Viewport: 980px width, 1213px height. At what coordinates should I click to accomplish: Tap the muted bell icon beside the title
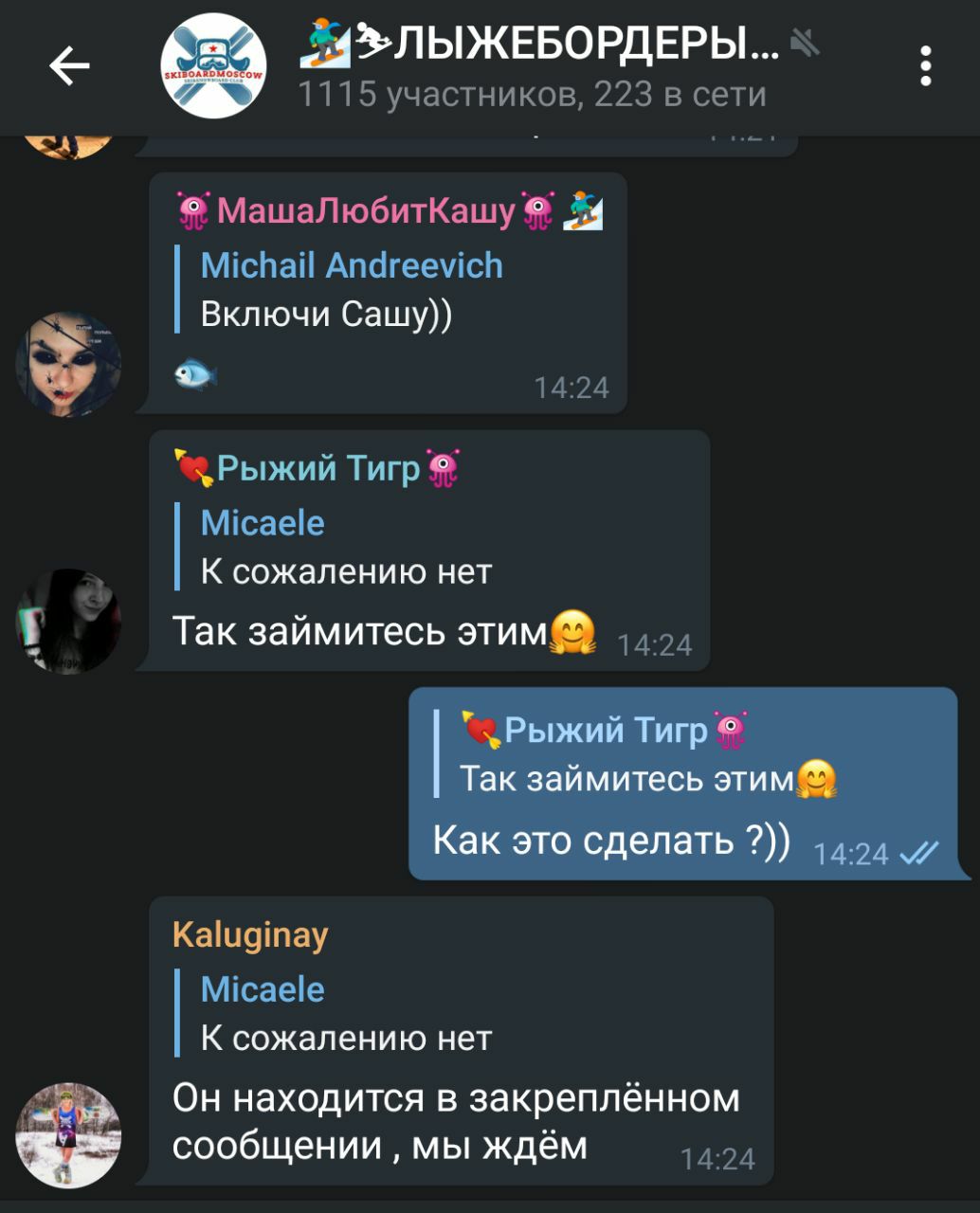coord(805,42)
